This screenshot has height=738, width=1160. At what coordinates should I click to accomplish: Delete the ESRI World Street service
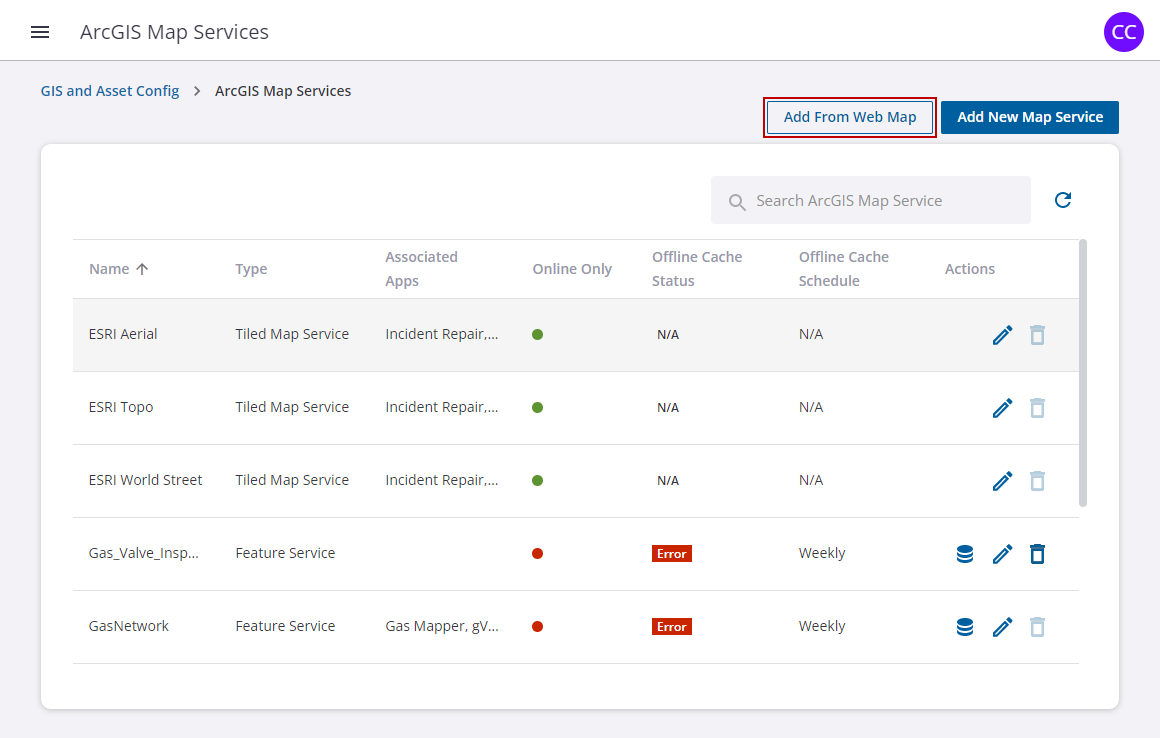(x=1037, y=481)
